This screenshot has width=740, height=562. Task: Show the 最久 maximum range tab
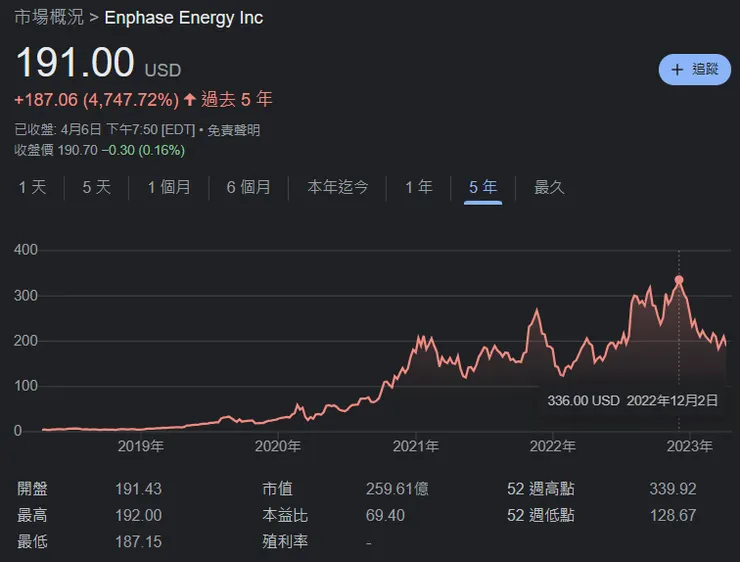549,187
